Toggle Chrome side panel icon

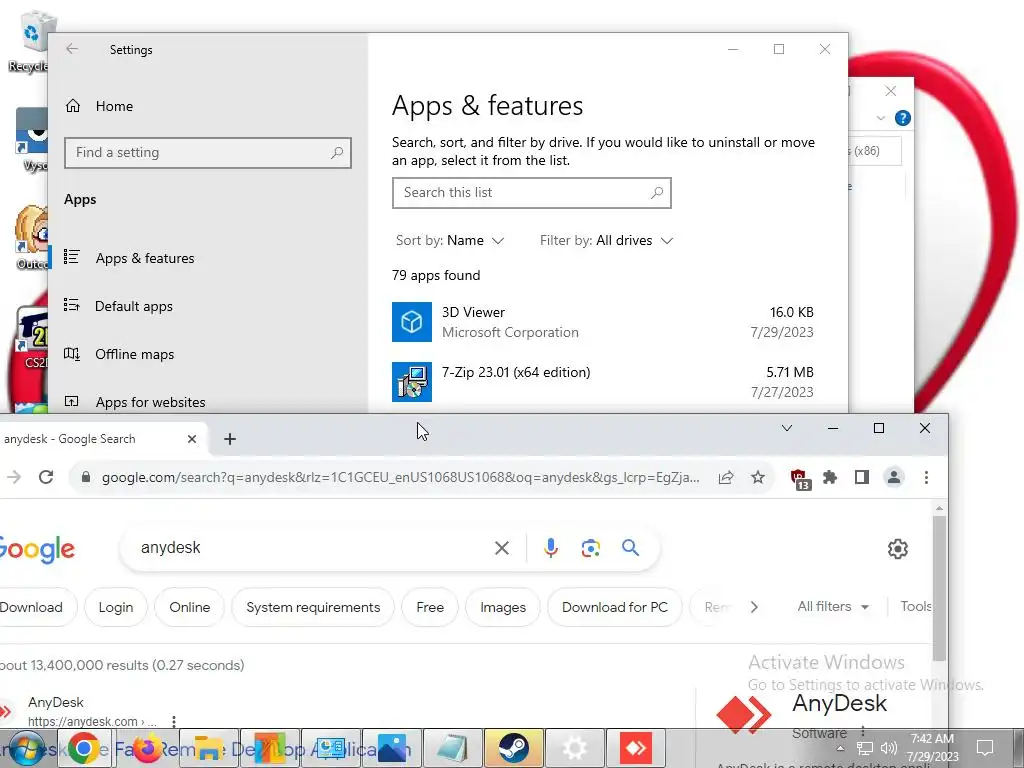pyautogui.click(x=862, y=477)
